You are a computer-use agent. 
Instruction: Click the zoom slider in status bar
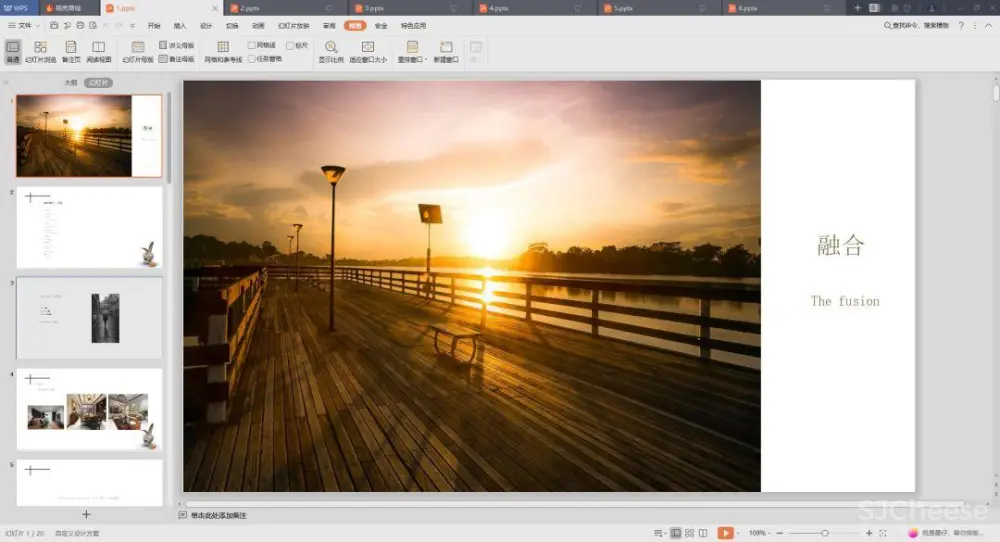824,533
